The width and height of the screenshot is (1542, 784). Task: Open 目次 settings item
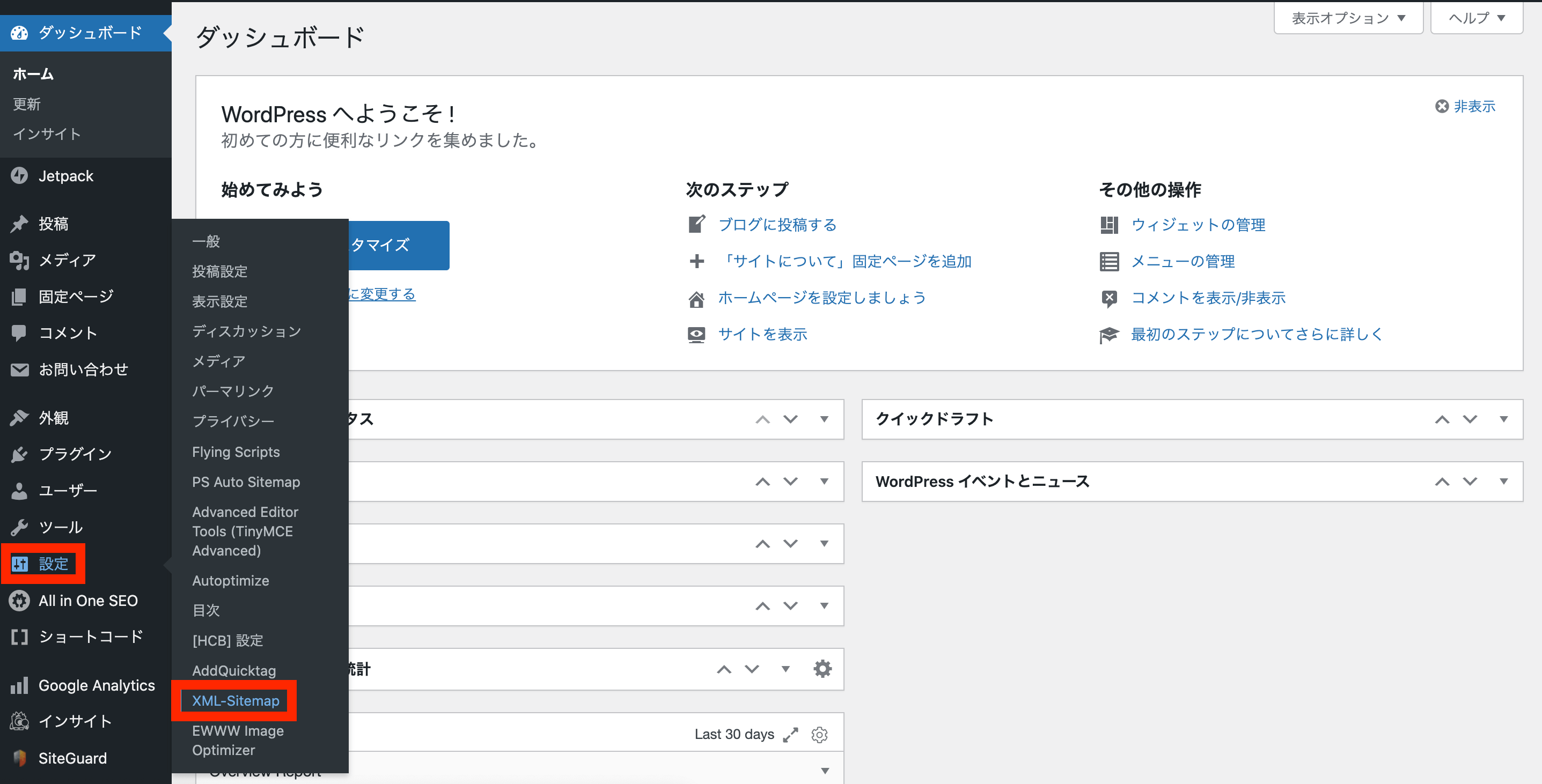click(x=206, y=610)
